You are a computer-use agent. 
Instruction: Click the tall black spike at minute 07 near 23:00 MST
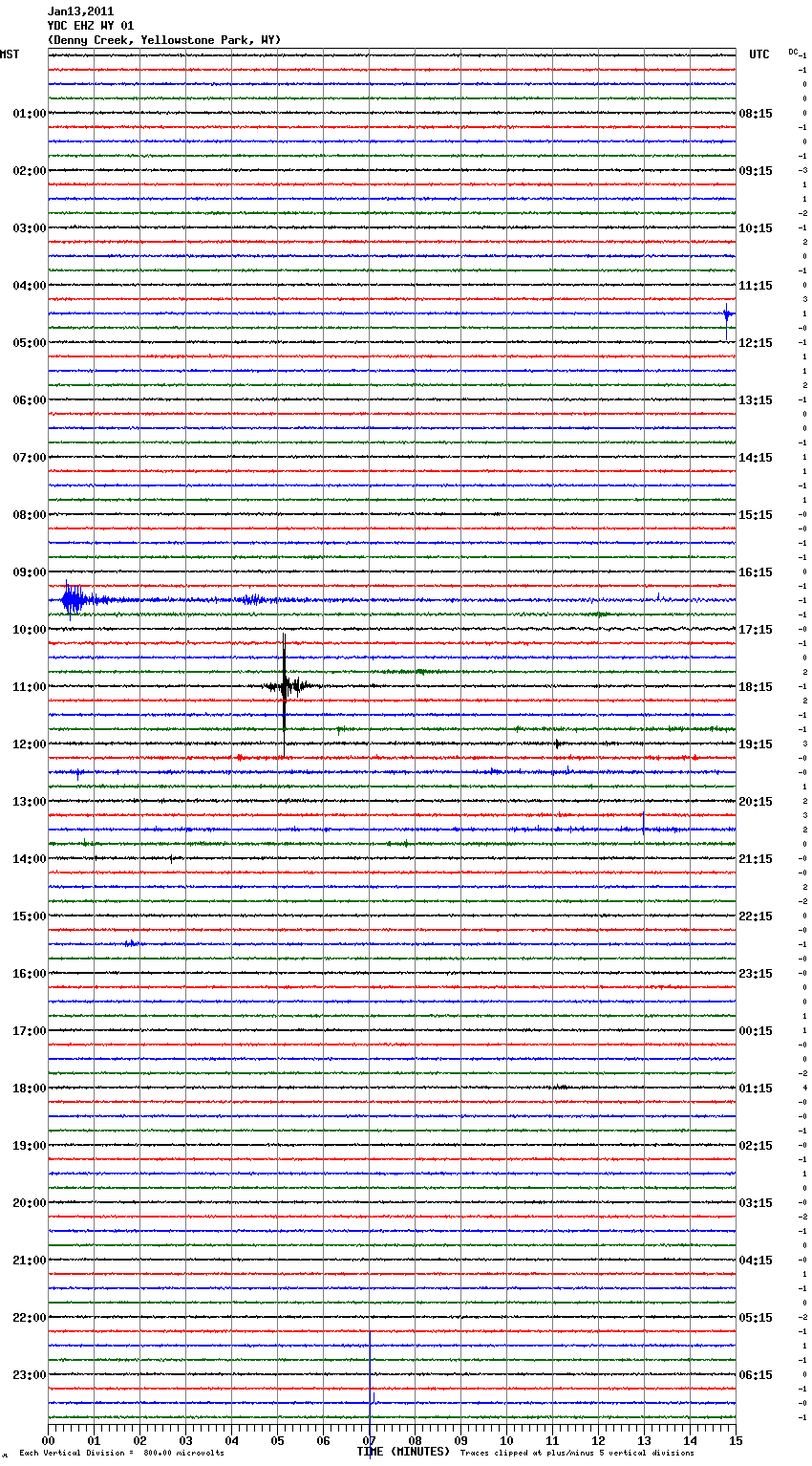tap(370, 1376)
